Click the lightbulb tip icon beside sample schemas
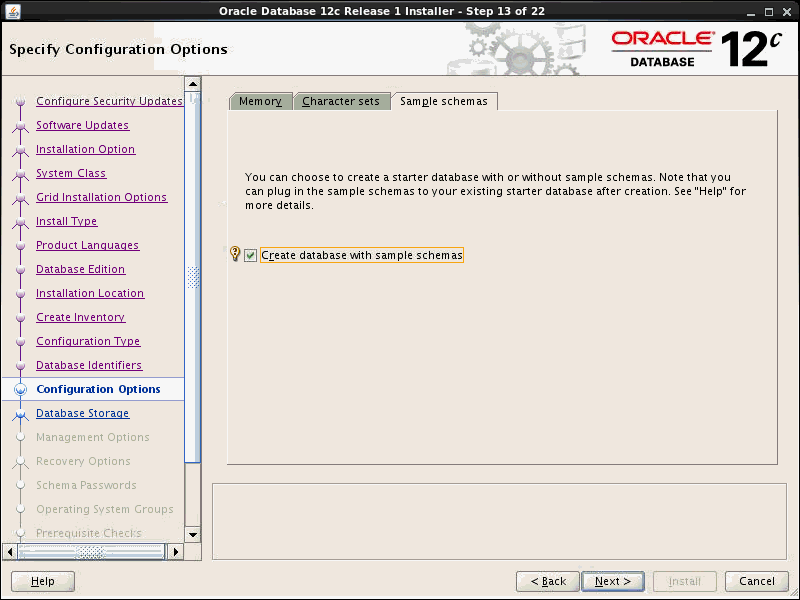The height and width of the screenshot is (600, 800). pos(234,255)
